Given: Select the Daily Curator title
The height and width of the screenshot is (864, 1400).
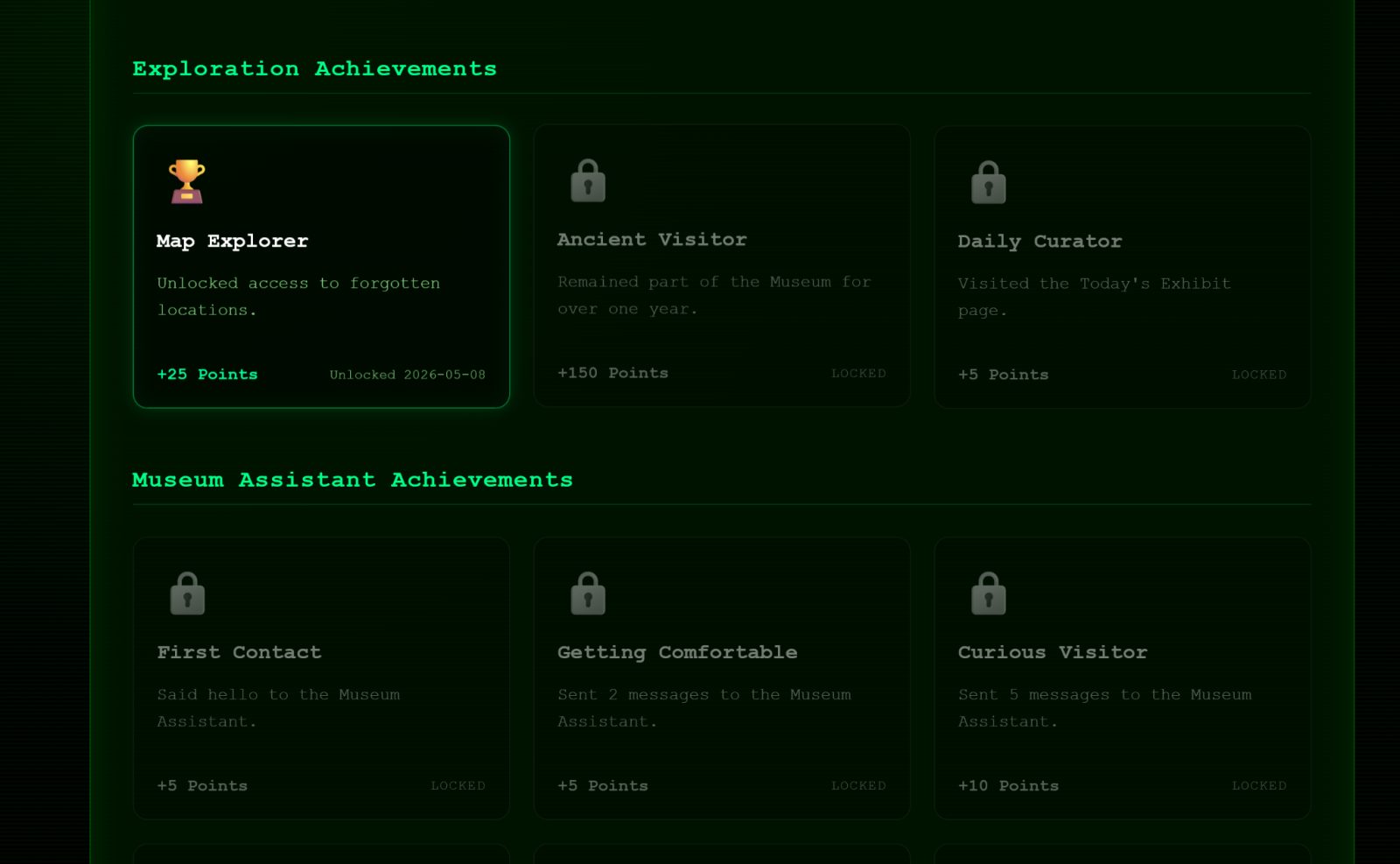Looking at the screenshot, I should [1039, 241].
